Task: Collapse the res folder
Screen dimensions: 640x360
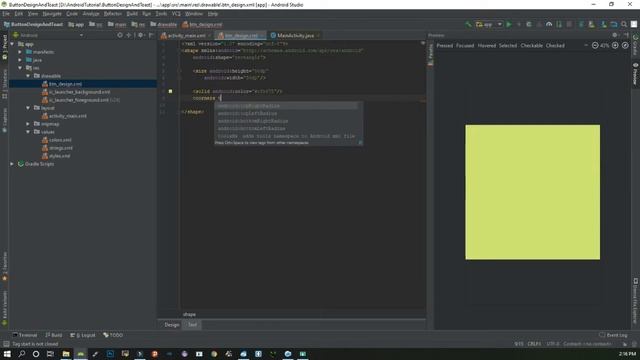Action: 20,68
